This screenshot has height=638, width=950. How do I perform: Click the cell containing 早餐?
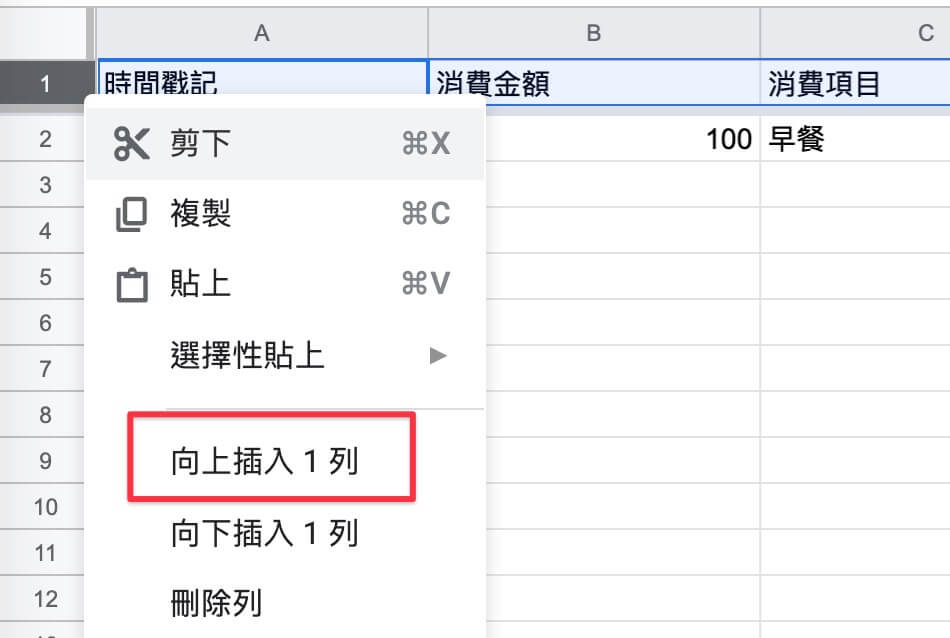(x=855, y=139)
